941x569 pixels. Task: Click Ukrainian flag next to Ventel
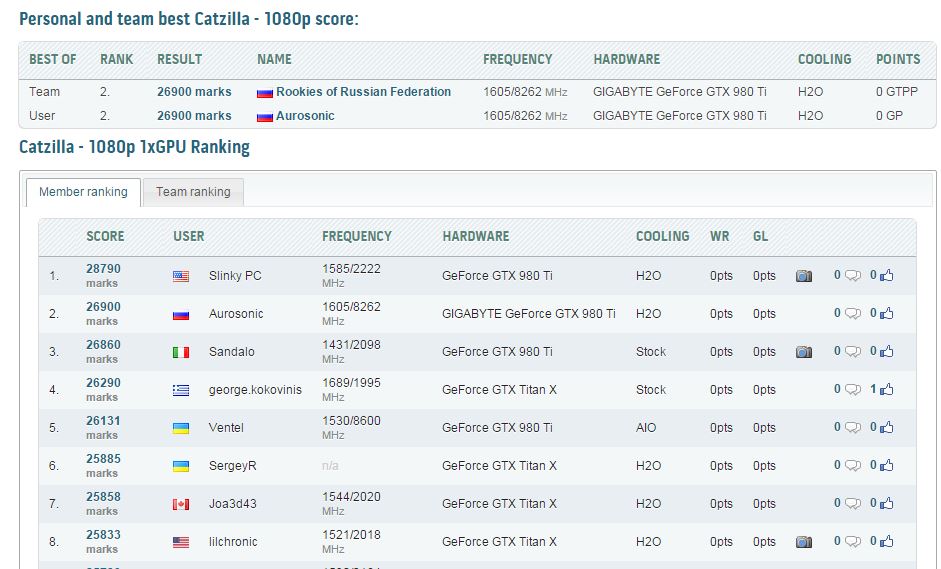pos(181,429)
